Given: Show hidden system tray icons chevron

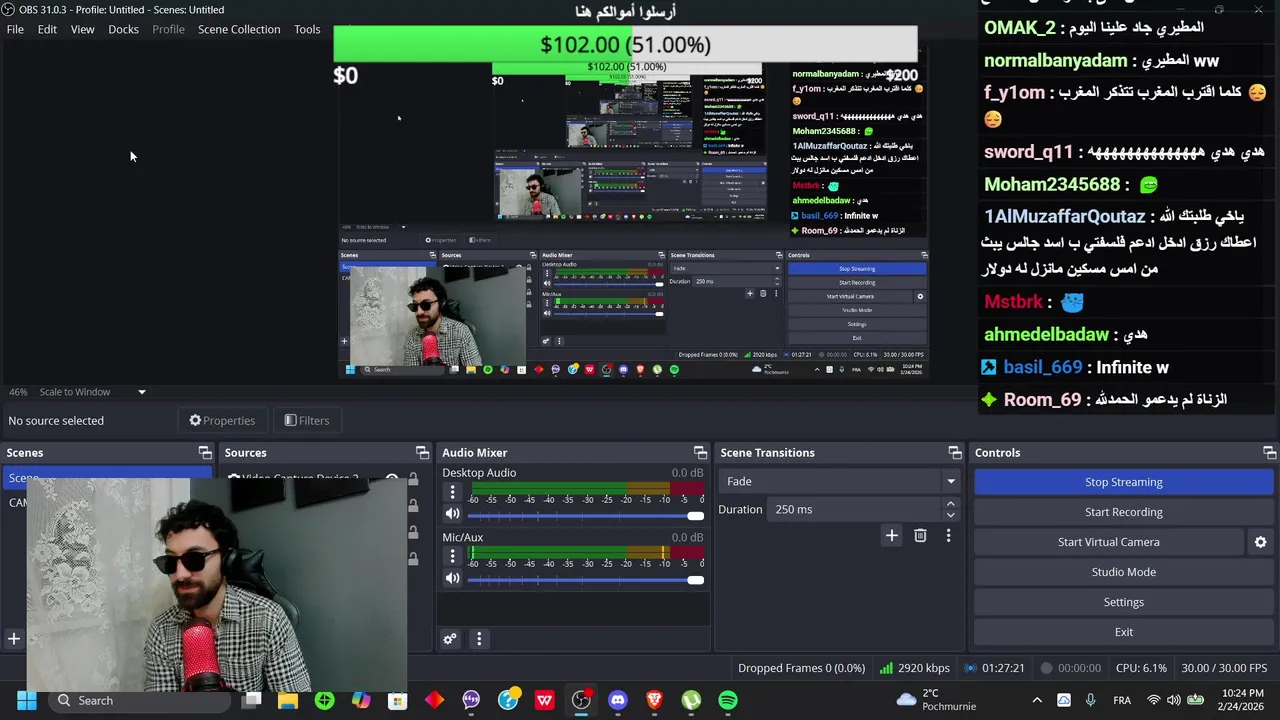Looking at the screenshot, I should pos(1037,700).
